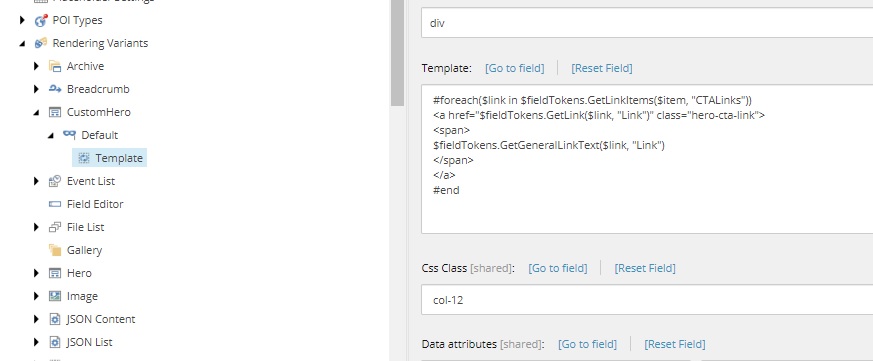Click the CustomHero rendering icon

click(x=55, y=112)
